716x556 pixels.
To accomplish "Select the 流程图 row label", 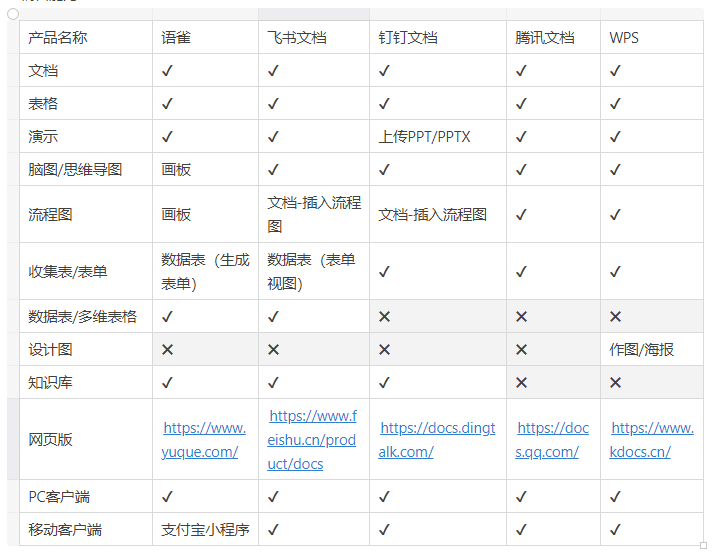I will [50, 214].
